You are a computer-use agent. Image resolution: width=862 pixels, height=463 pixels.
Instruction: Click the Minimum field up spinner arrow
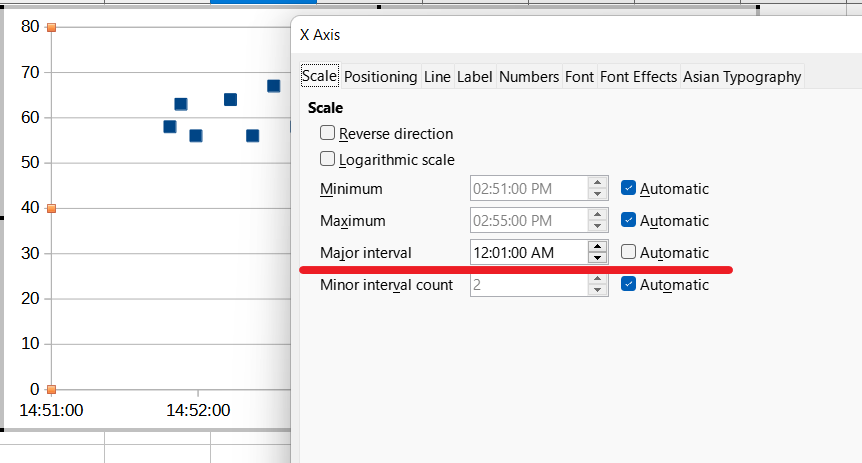(598, 183)
